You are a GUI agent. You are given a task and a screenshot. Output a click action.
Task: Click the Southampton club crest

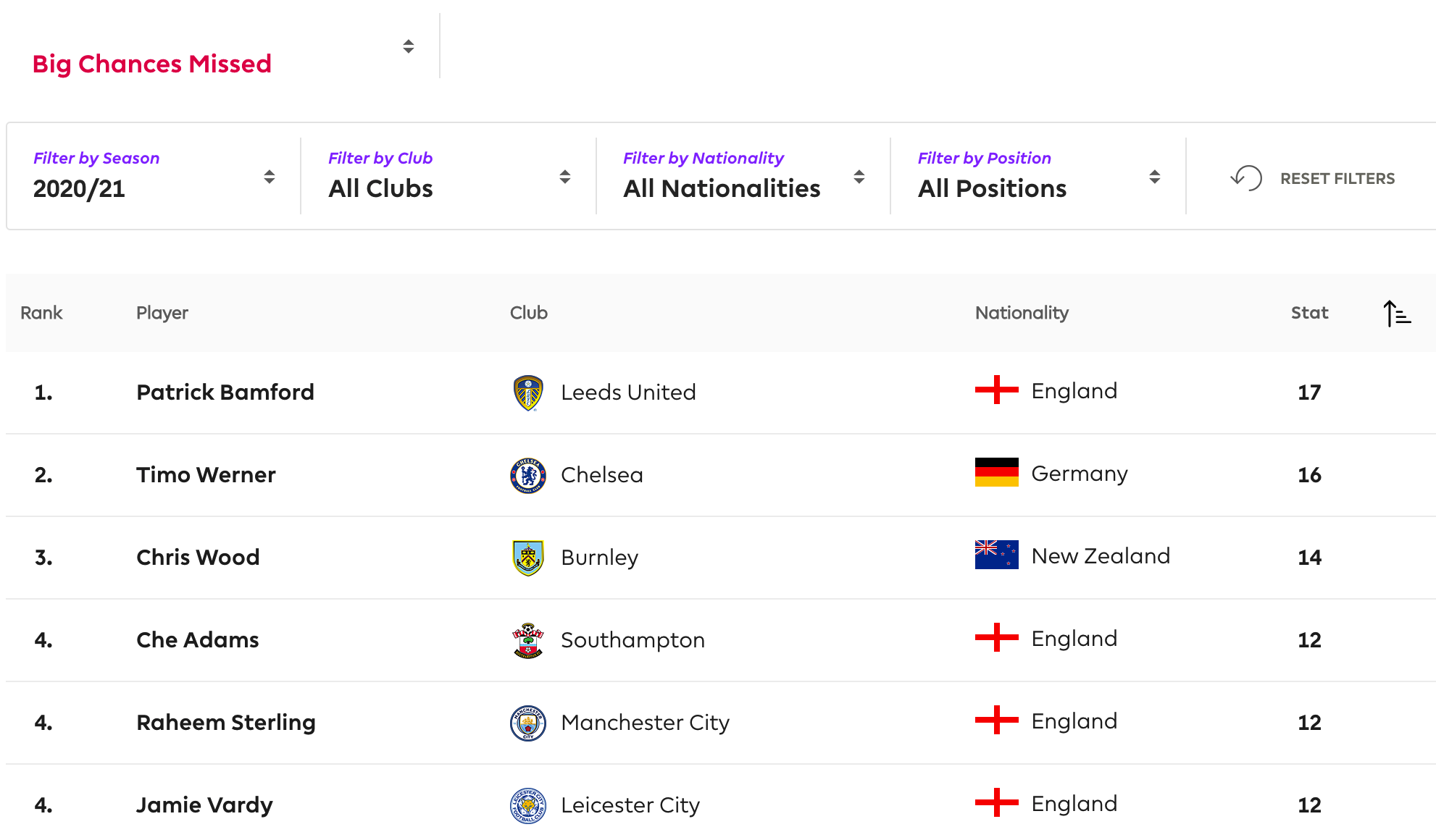(x=528, y=640)
